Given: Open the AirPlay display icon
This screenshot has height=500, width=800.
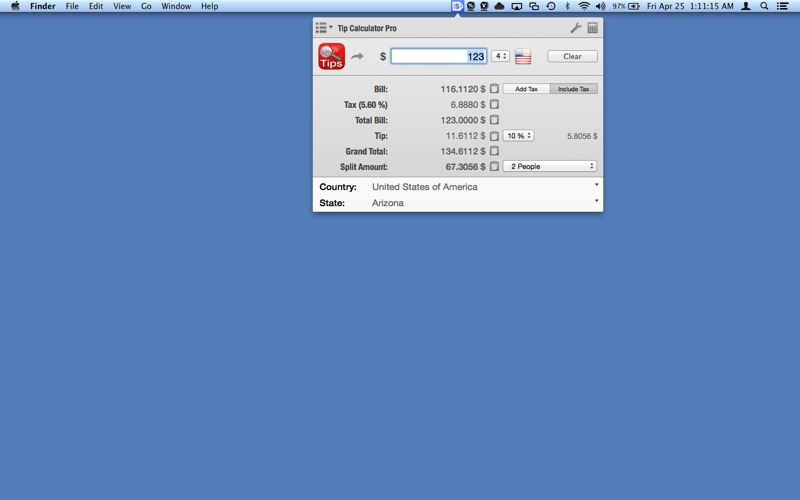Looking at the screenshot, I should pyautogui.click(x=517, y=6).
